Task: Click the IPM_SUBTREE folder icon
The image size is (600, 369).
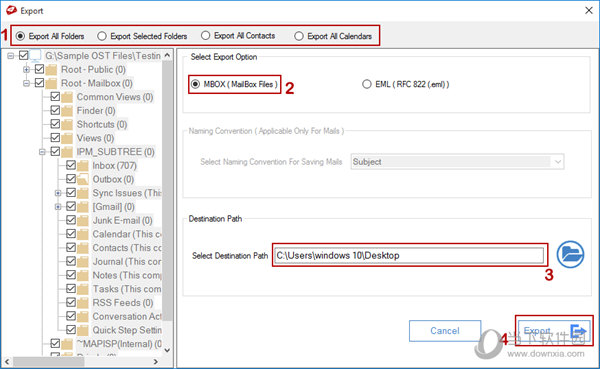Action: [67, 152]
